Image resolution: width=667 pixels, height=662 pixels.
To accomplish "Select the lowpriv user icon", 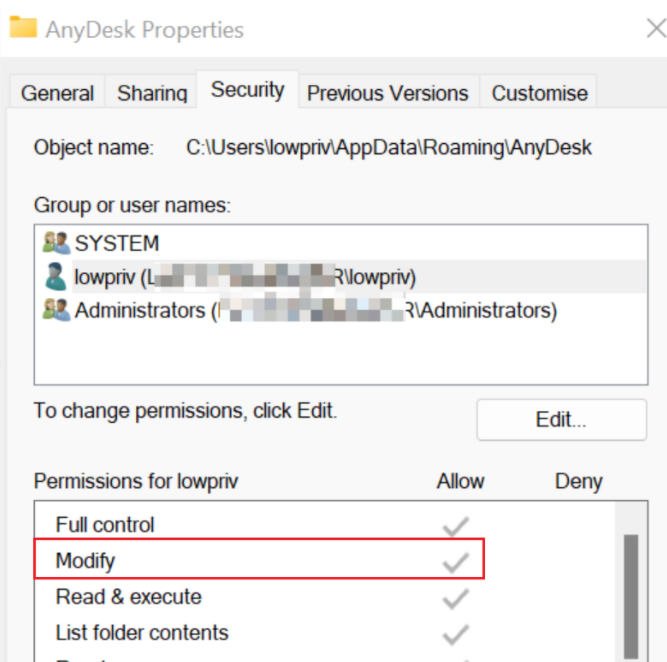I will pos(55,277).
